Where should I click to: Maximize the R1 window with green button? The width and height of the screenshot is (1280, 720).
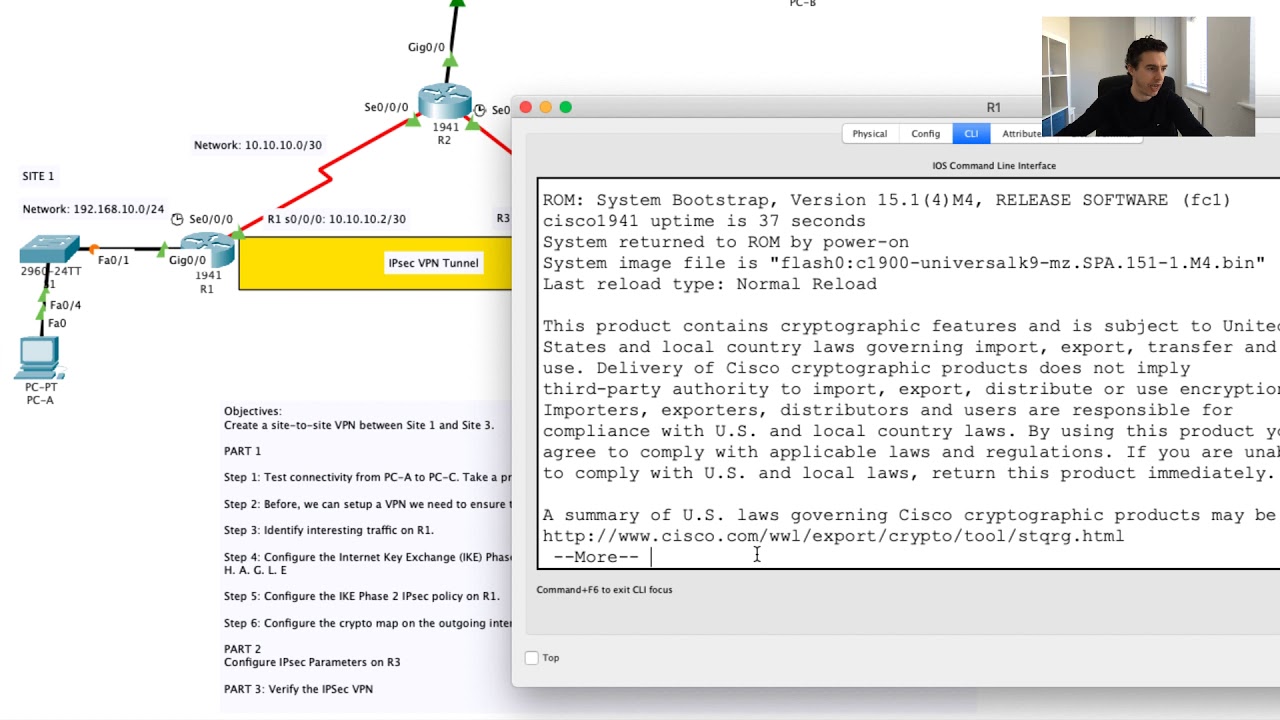tap(566, 107)
